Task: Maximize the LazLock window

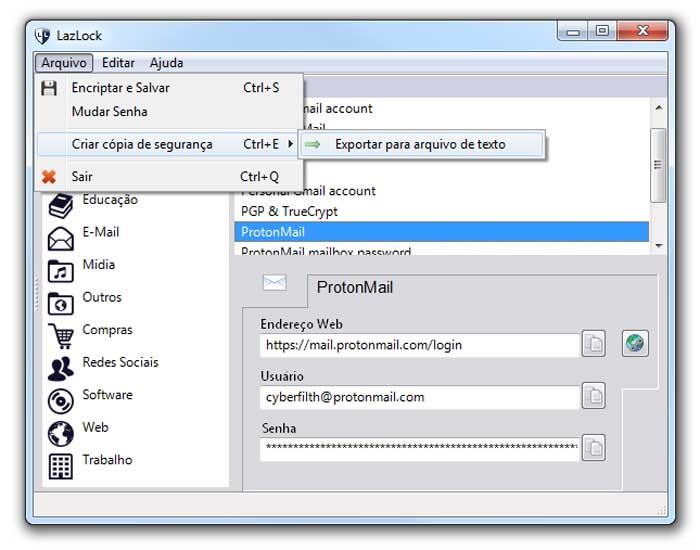Action: [x=602, y=31]
